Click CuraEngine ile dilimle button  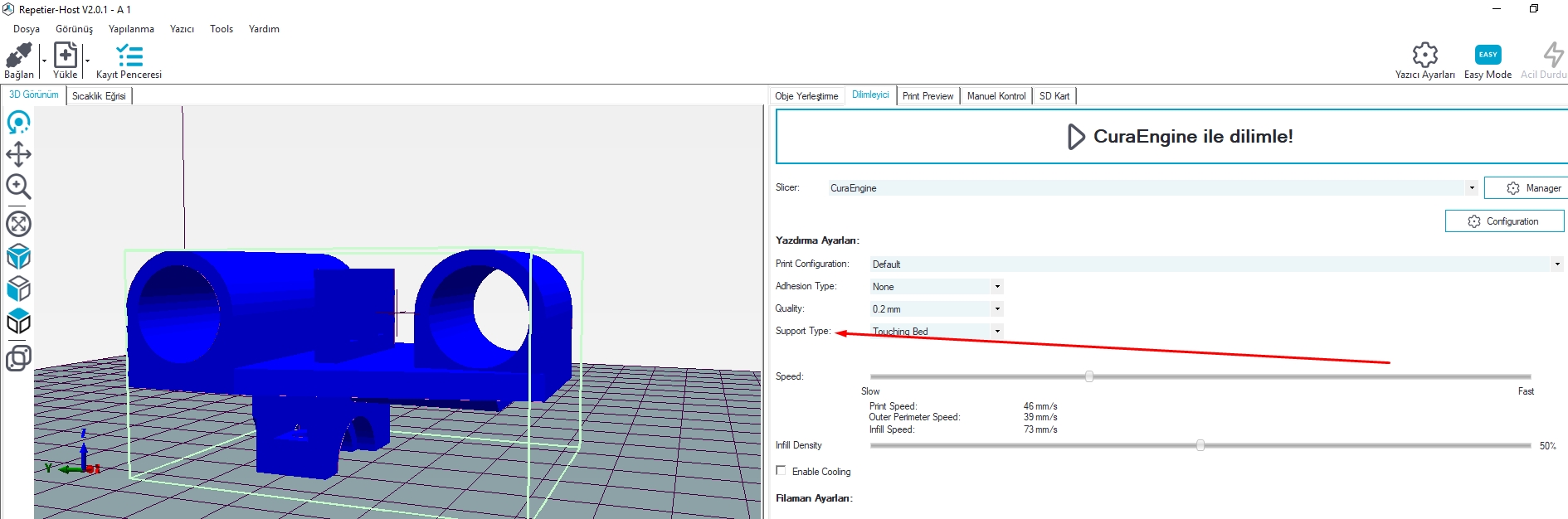coord(1171,137)
